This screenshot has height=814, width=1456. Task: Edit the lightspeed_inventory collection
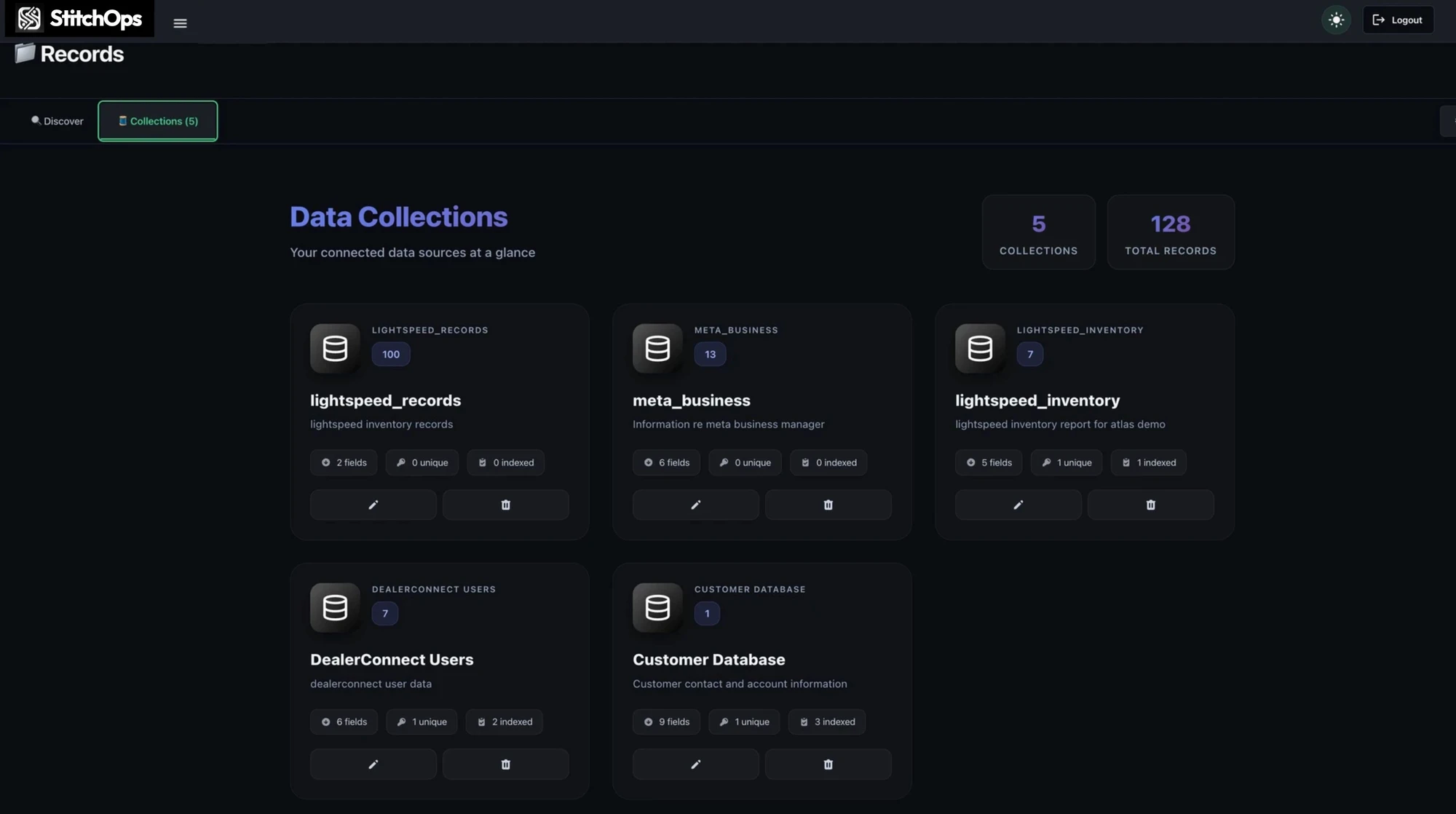1018,505
